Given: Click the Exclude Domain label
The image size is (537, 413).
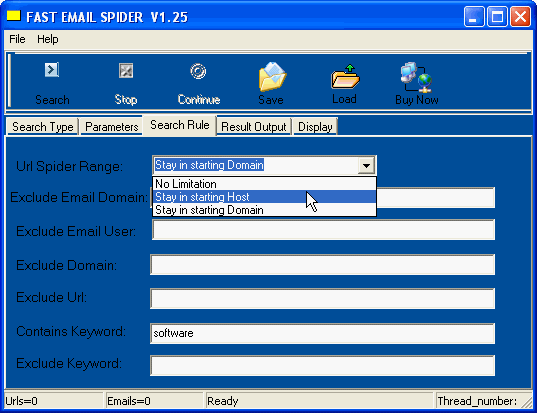Looking at the screenshot, I should (66, 265).
